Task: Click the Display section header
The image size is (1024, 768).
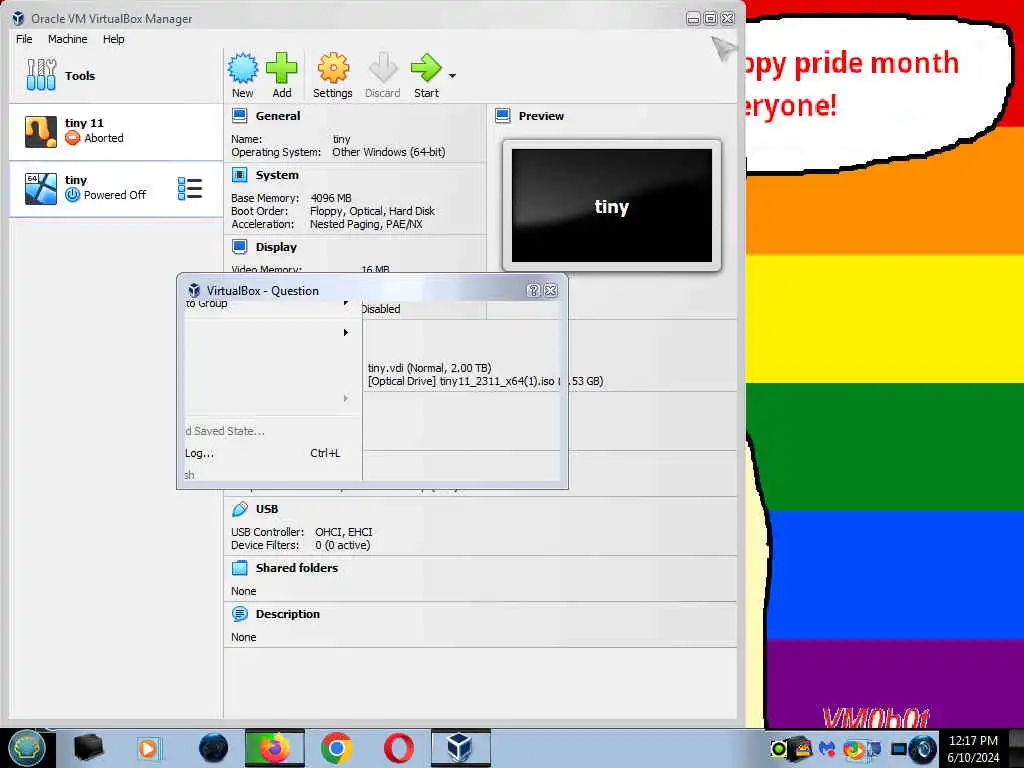Action: (276, 247)
